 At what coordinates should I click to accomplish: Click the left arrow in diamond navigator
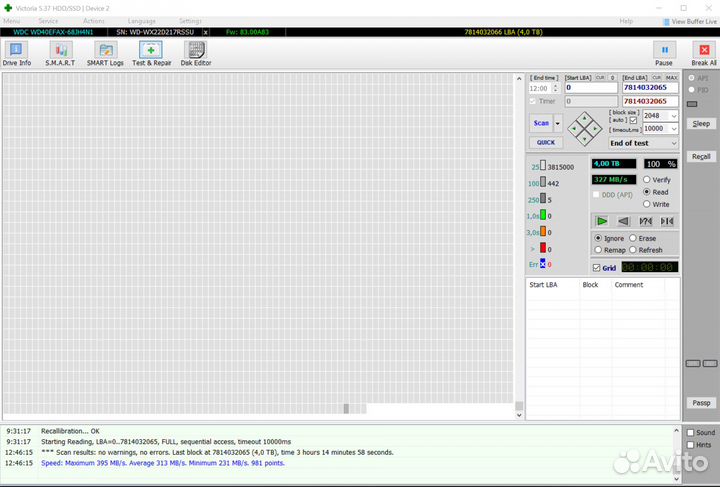(574, 129)
